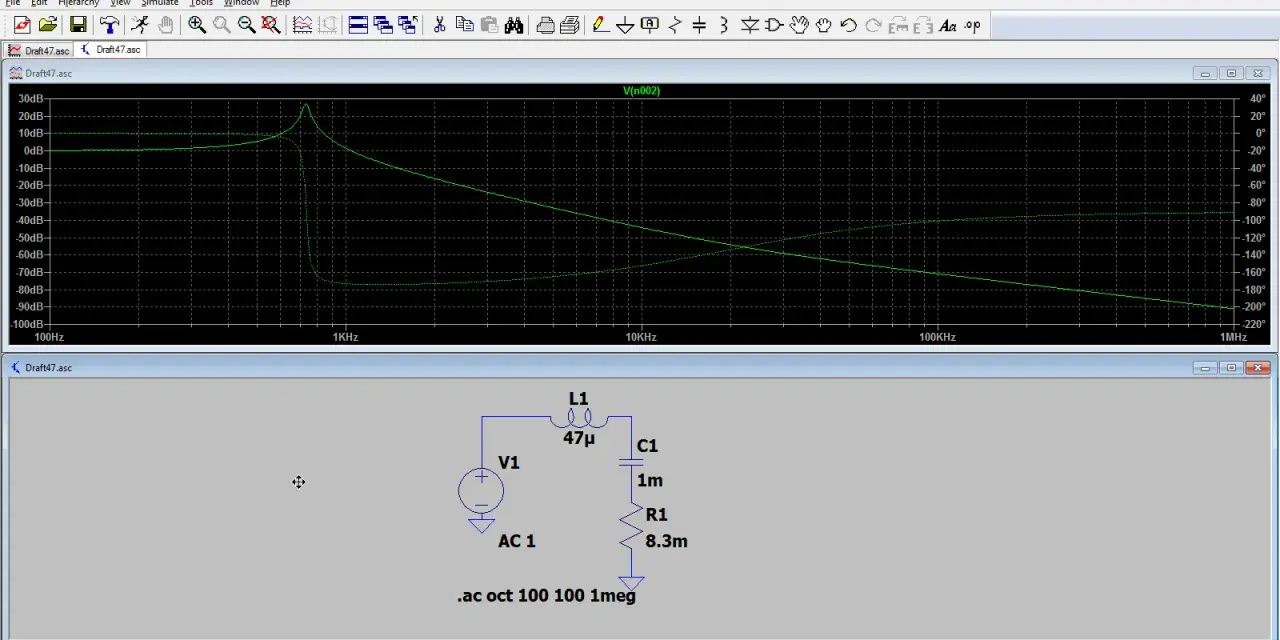Select the Diode component tool

click(x=750, y=25)
